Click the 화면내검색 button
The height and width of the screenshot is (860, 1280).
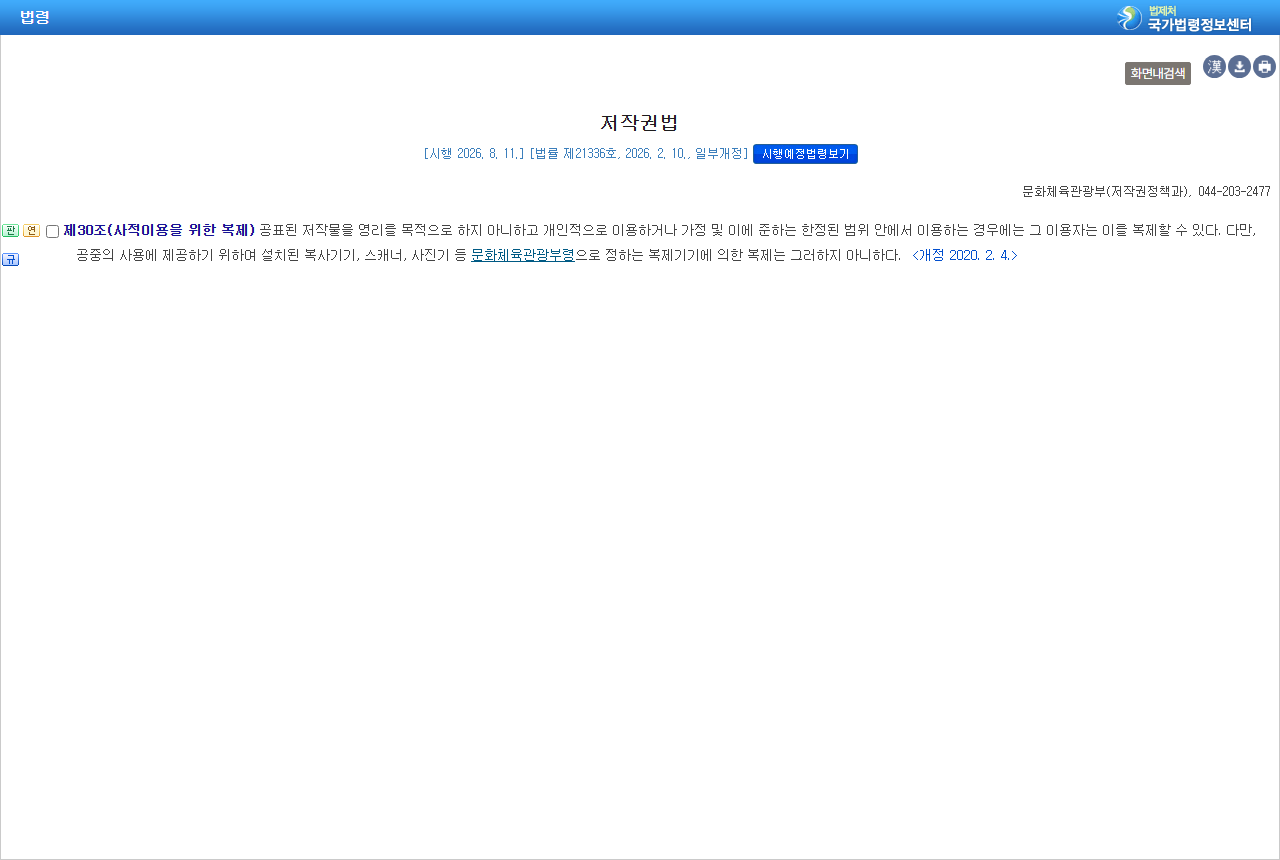point(1158,73)
